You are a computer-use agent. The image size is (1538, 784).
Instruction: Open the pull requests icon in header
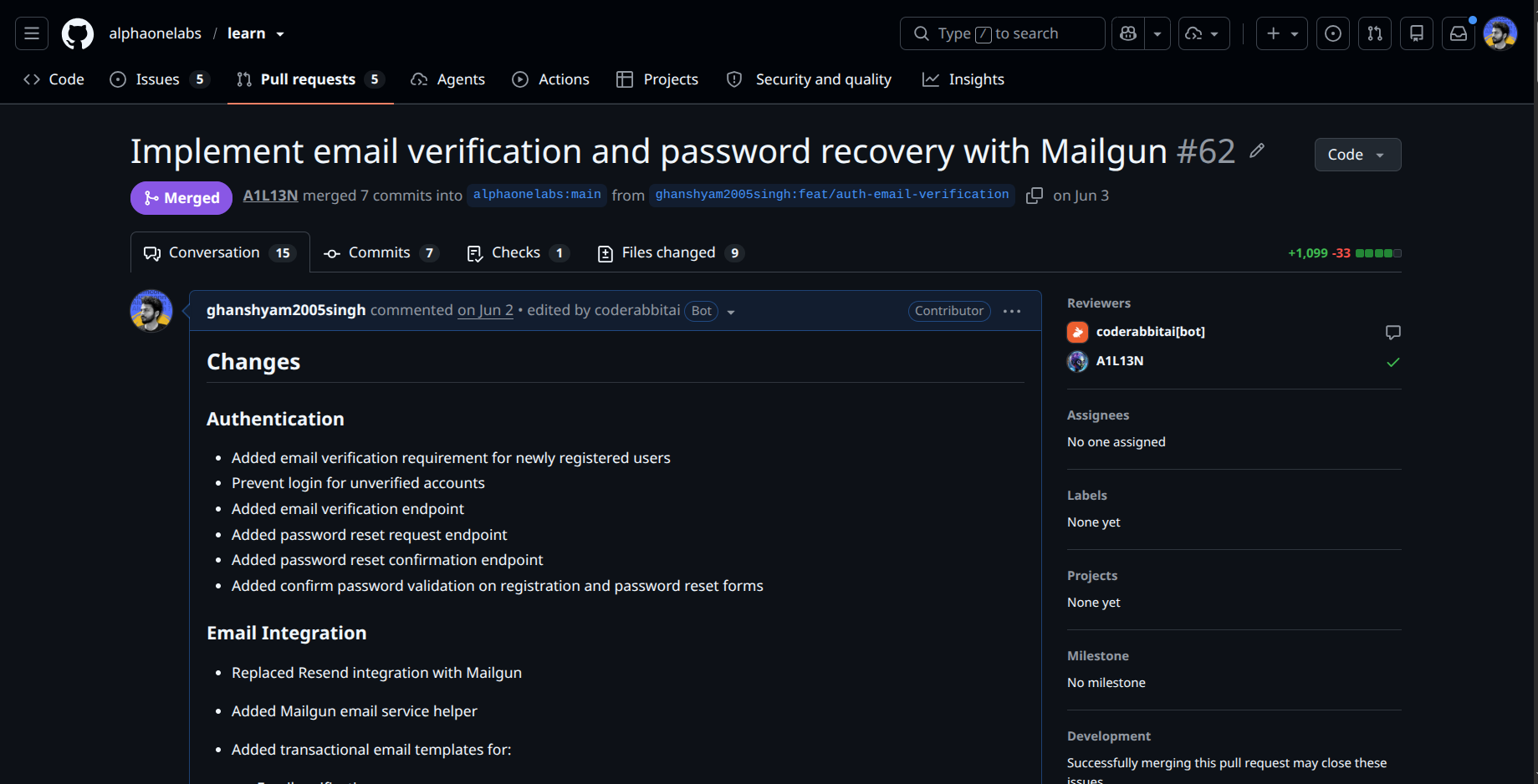coord(1375,33)
